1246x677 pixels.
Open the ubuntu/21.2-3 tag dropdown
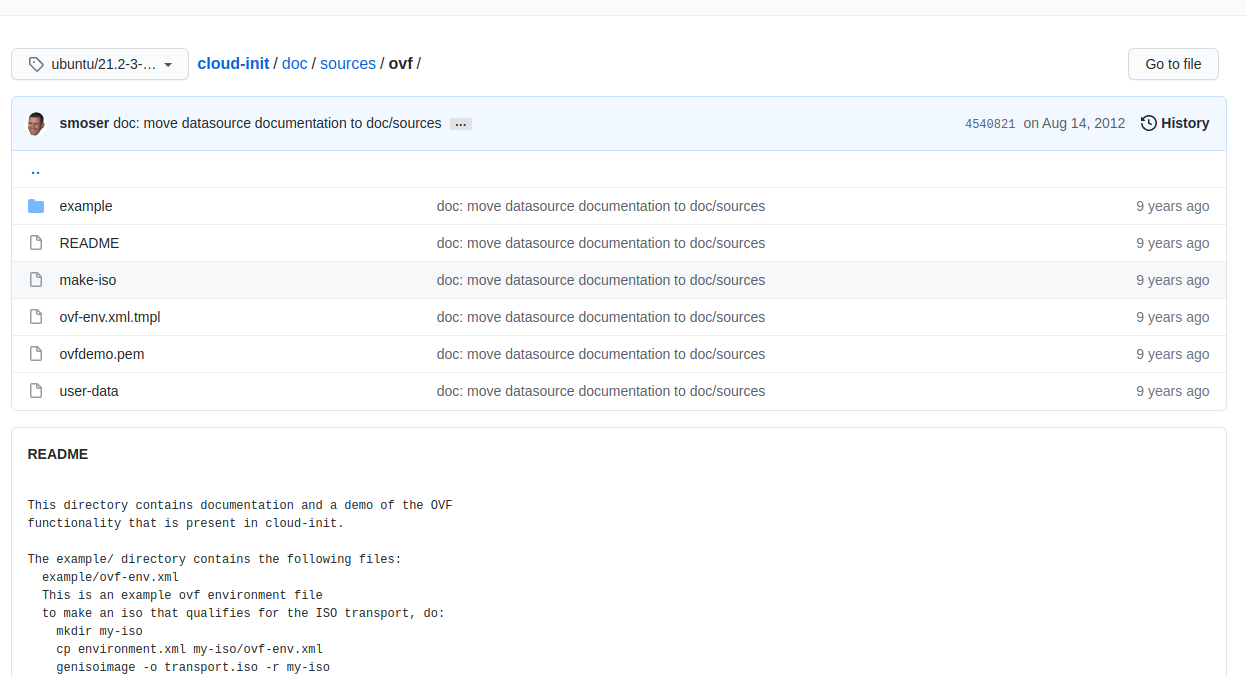[x=100, y=64]
